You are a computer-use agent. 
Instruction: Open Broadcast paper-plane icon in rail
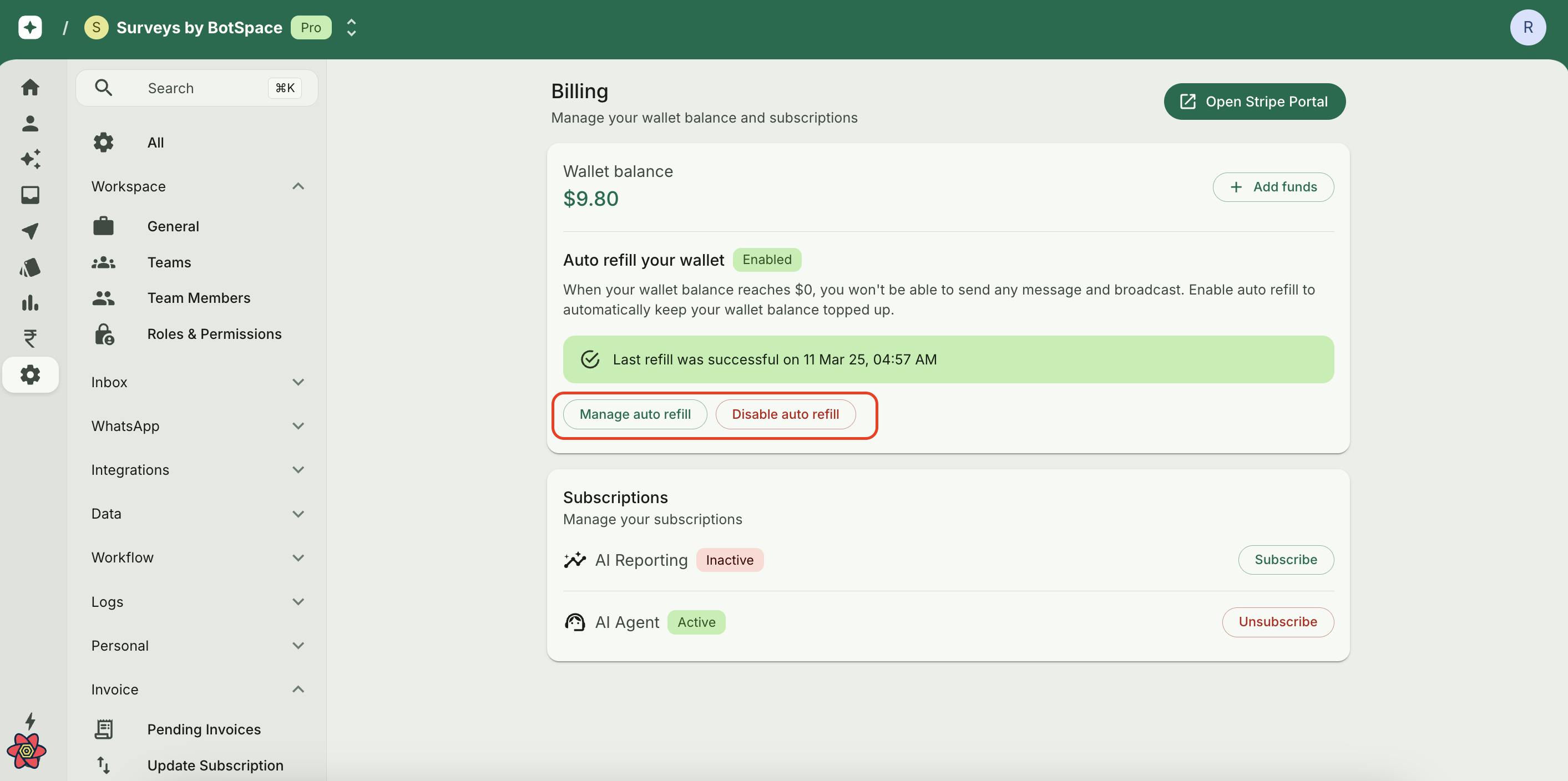click(30, 231)
